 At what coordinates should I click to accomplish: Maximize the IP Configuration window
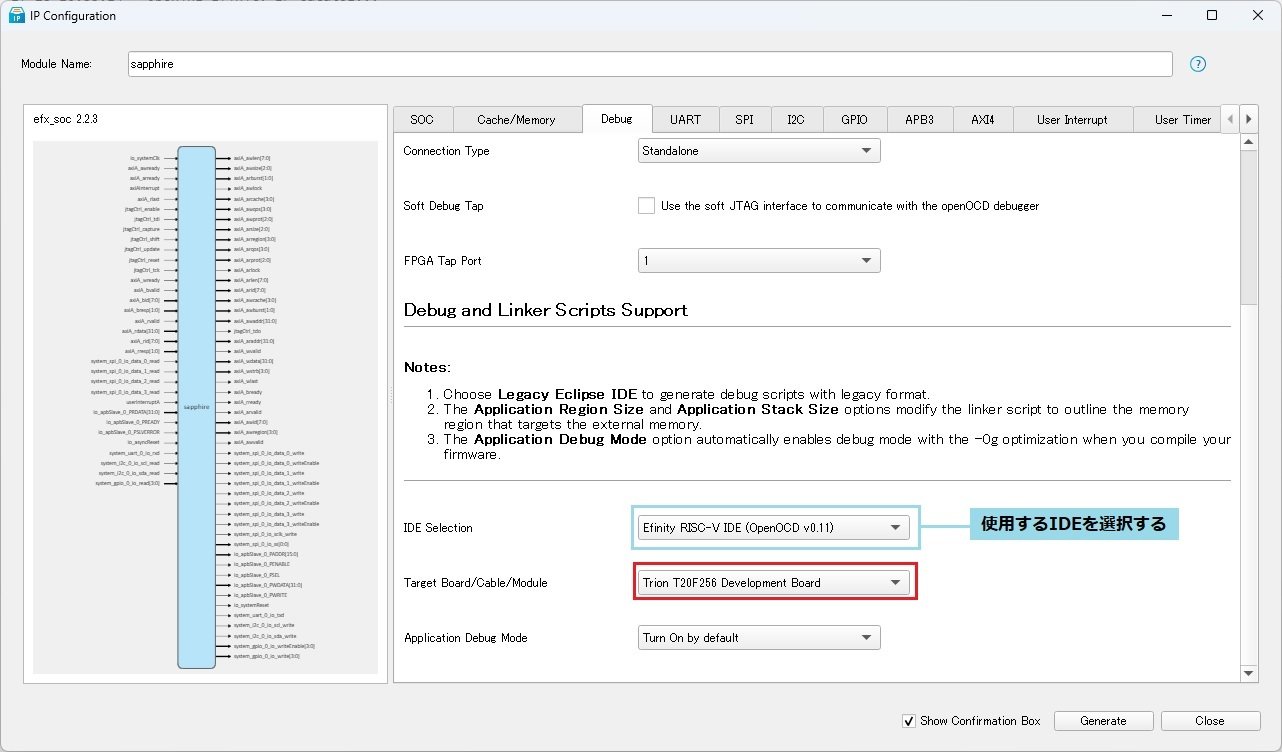[1211, 15]
